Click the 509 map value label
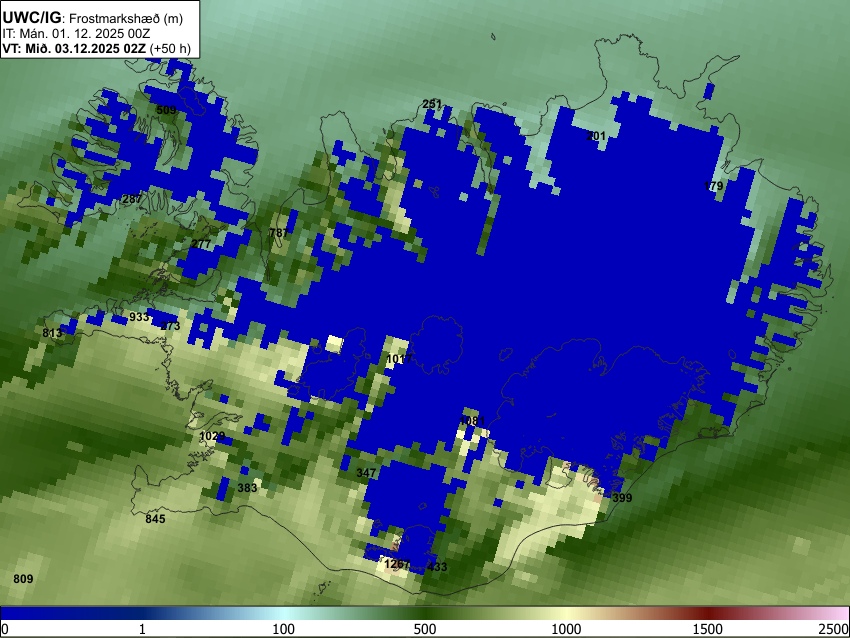850x638 pixels. (x=166, y=110)
